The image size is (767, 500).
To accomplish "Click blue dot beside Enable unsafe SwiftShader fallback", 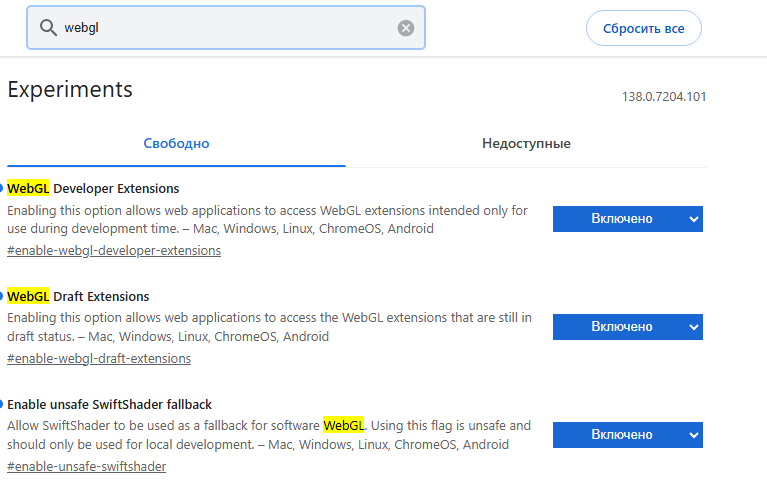I will click(x=3, y=404).
